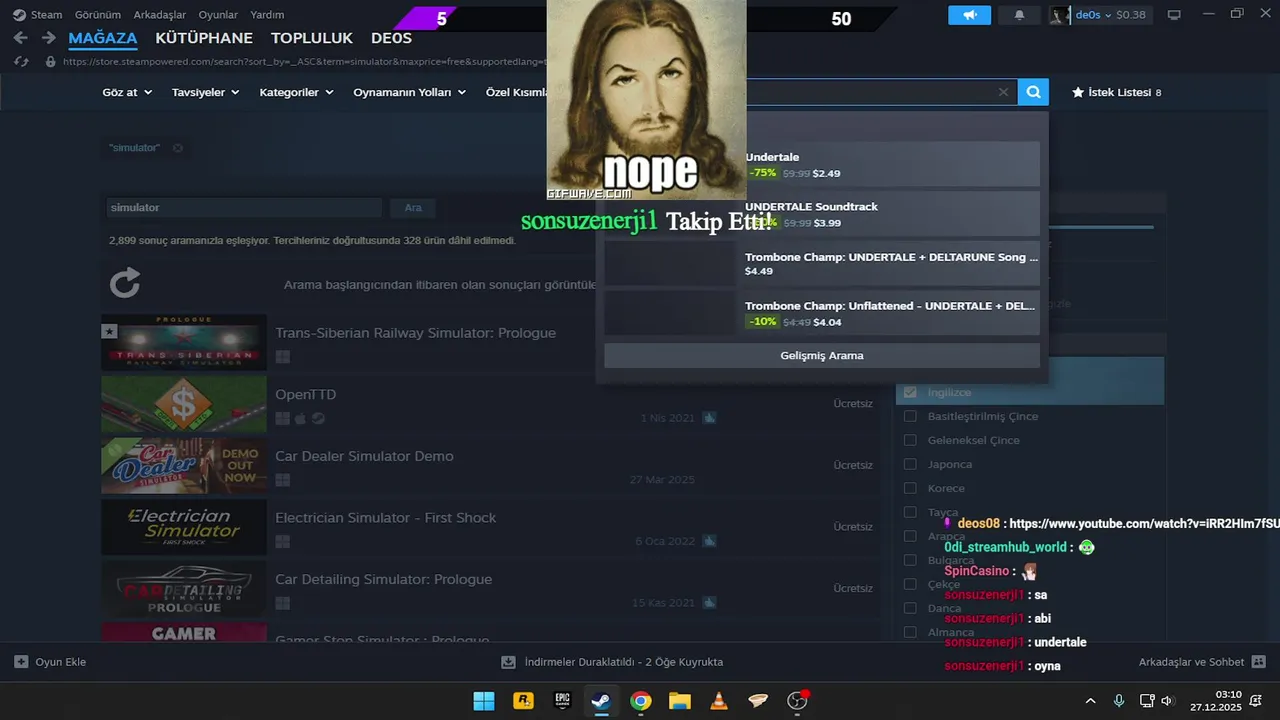Switch to the KÜTÜPHANE tab

pos(204,38)
